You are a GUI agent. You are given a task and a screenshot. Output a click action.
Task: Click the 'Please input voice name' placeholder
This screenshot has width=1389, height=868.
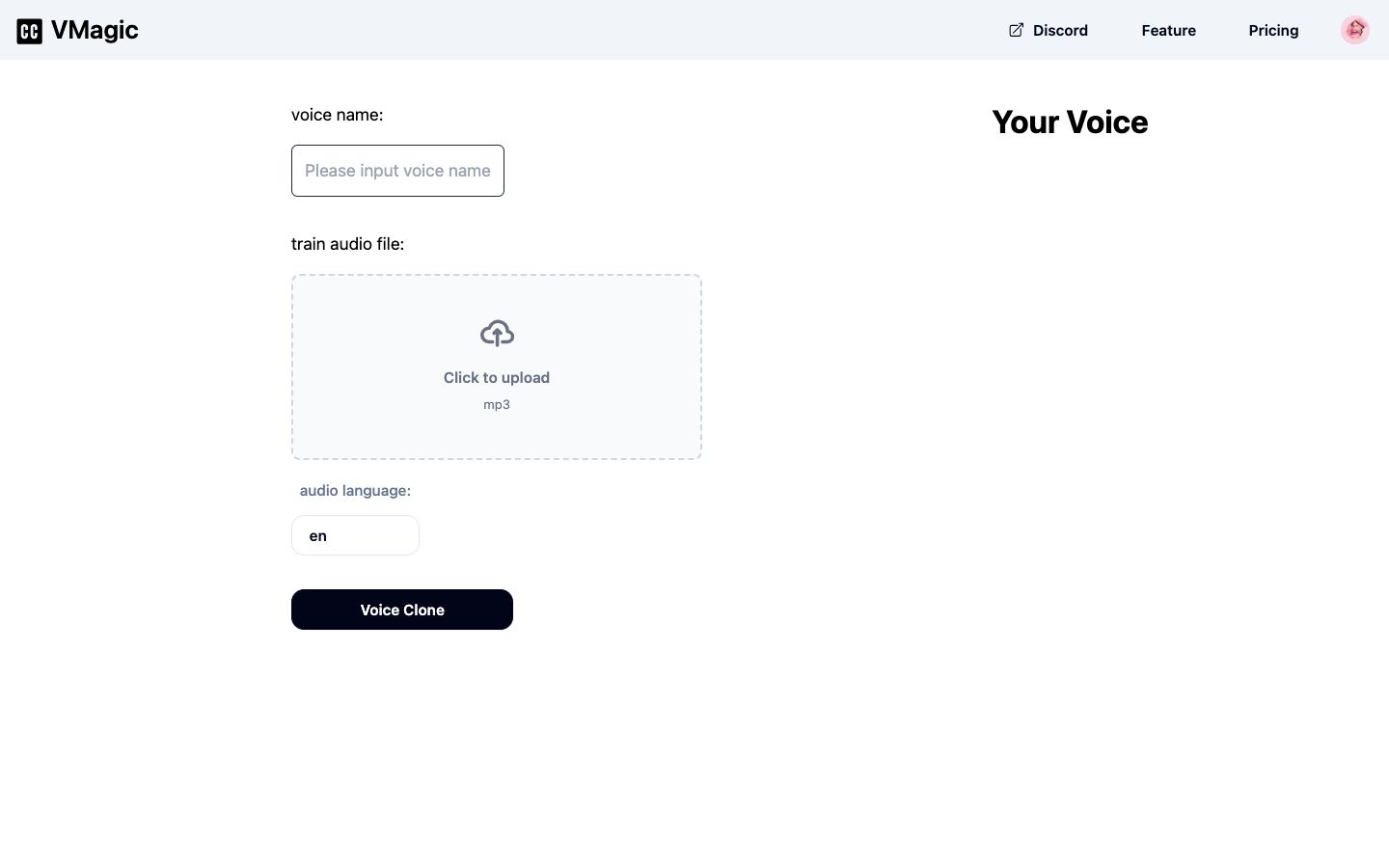point(397,171)
